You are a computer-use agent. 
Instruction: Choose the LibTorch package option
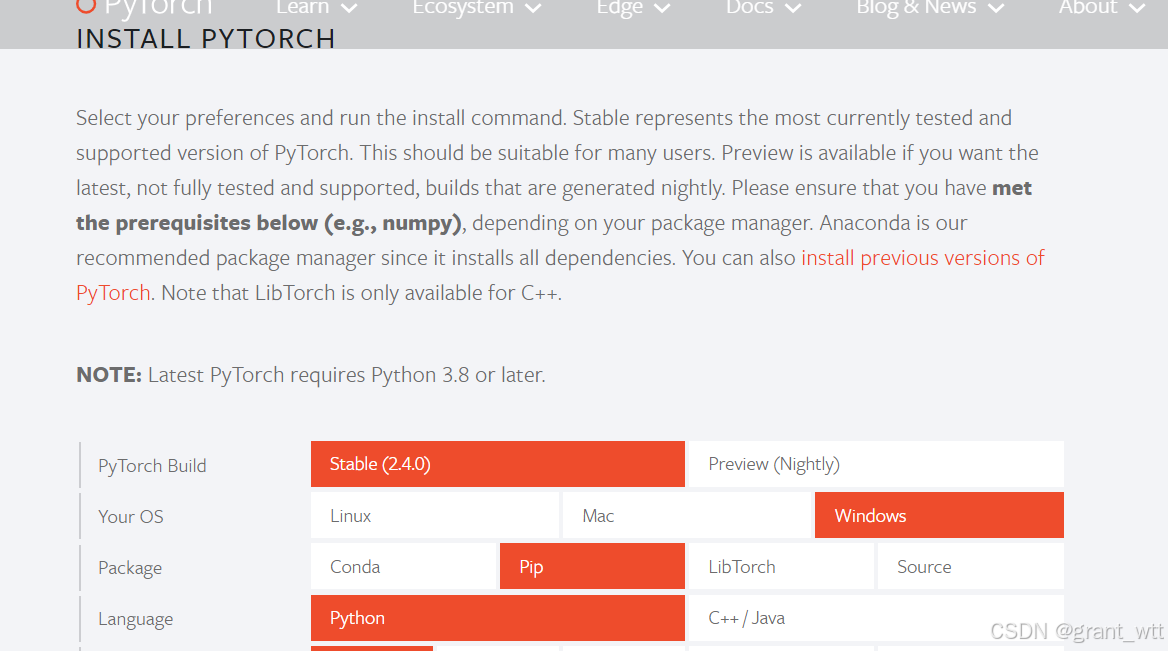[780, 567]
